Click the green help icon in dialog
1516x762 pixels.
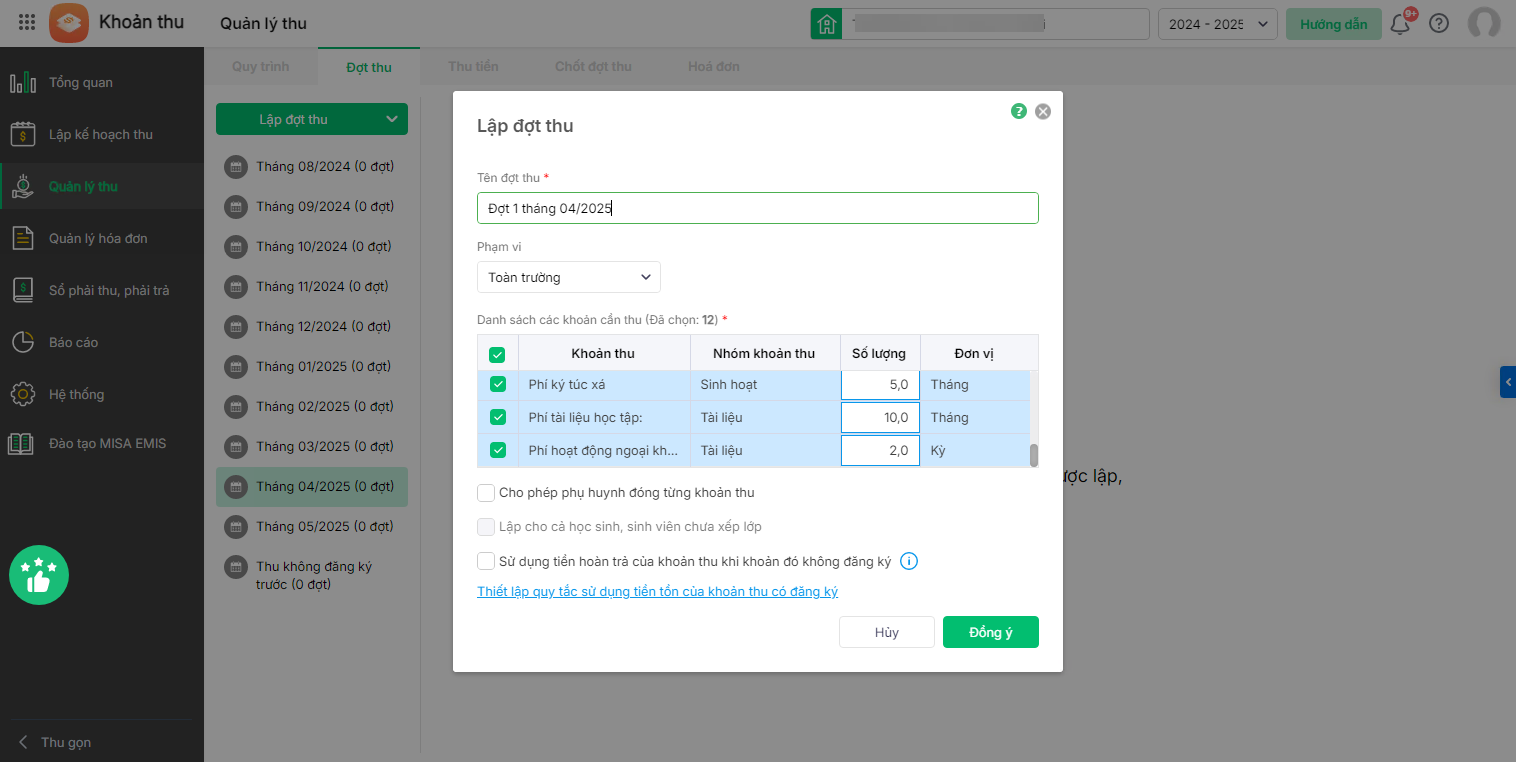(1019, 111)
